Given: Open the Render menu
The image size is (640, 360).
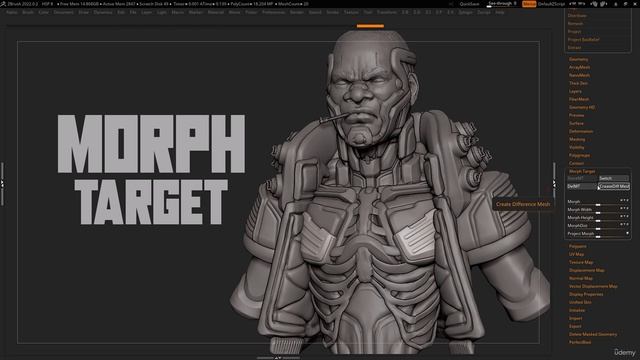Looking at the screenshot, I should (297, 12).
